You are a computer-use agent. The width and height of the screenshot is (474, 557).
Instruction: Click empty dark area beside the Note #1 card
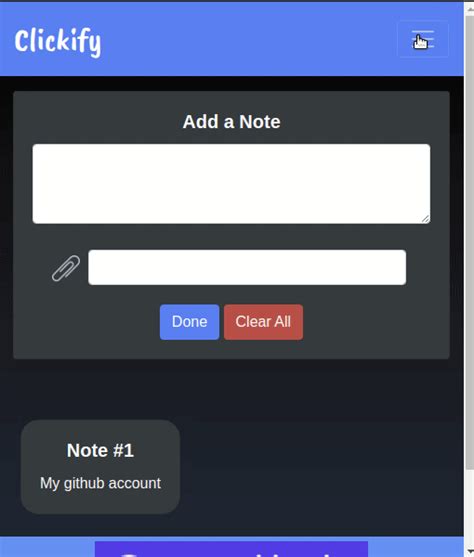(320, 466)
